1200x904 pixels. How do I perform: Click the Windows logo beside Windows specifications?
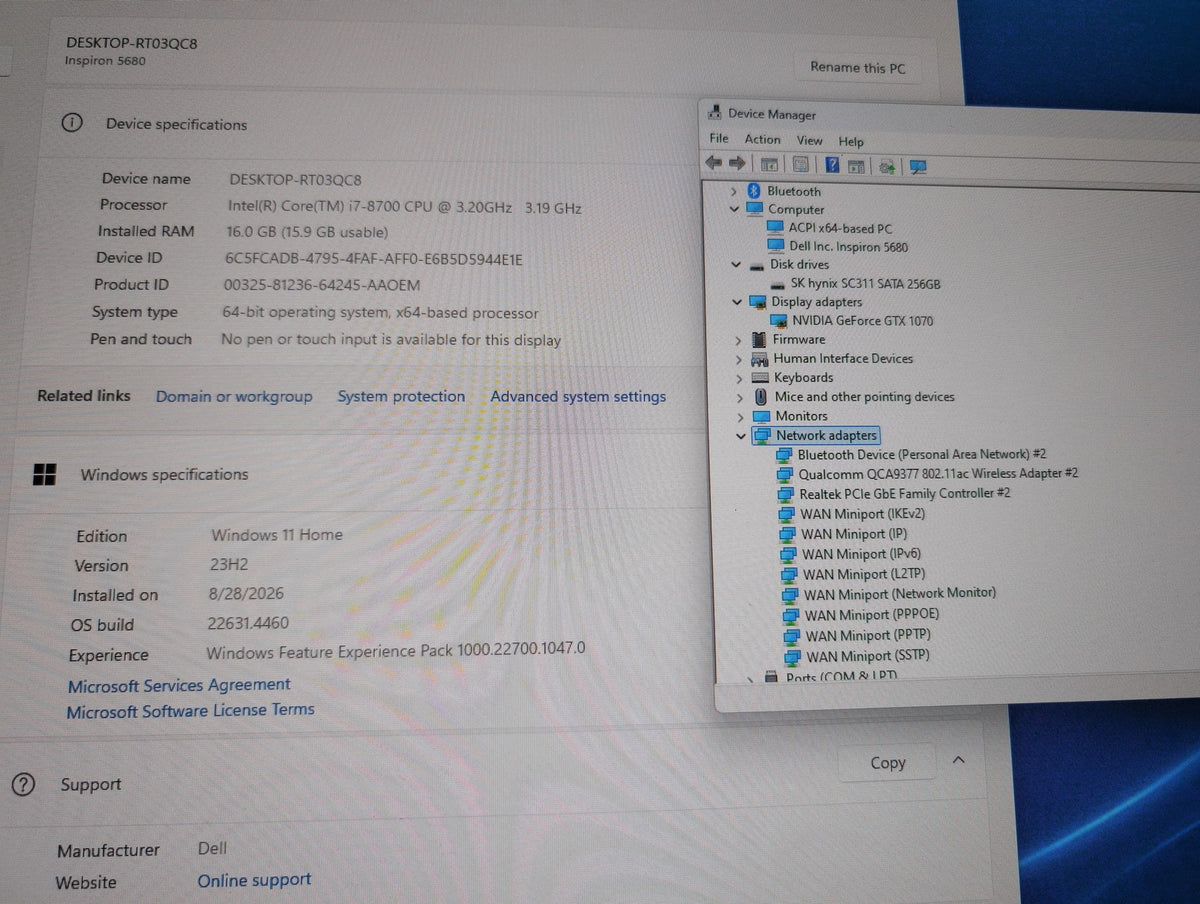45,473
